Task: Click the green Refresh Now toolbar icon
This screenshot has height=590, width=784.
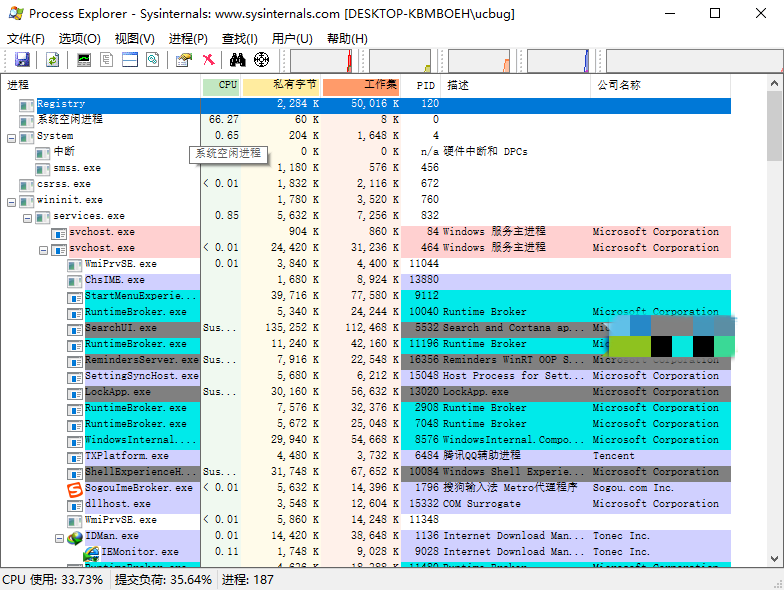Action: 52,60
